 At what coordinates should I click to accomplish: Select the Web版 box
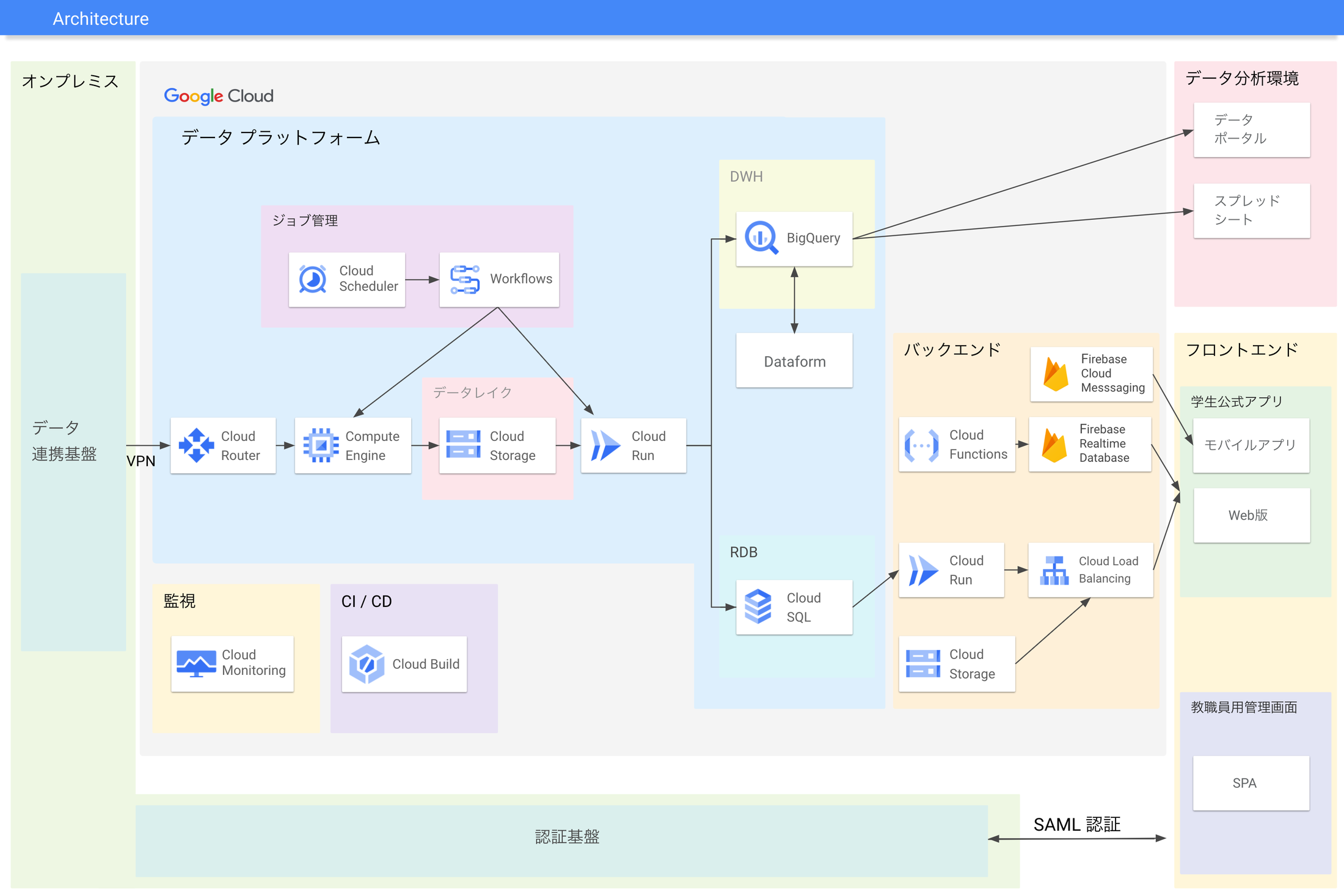coord(1252,515)
